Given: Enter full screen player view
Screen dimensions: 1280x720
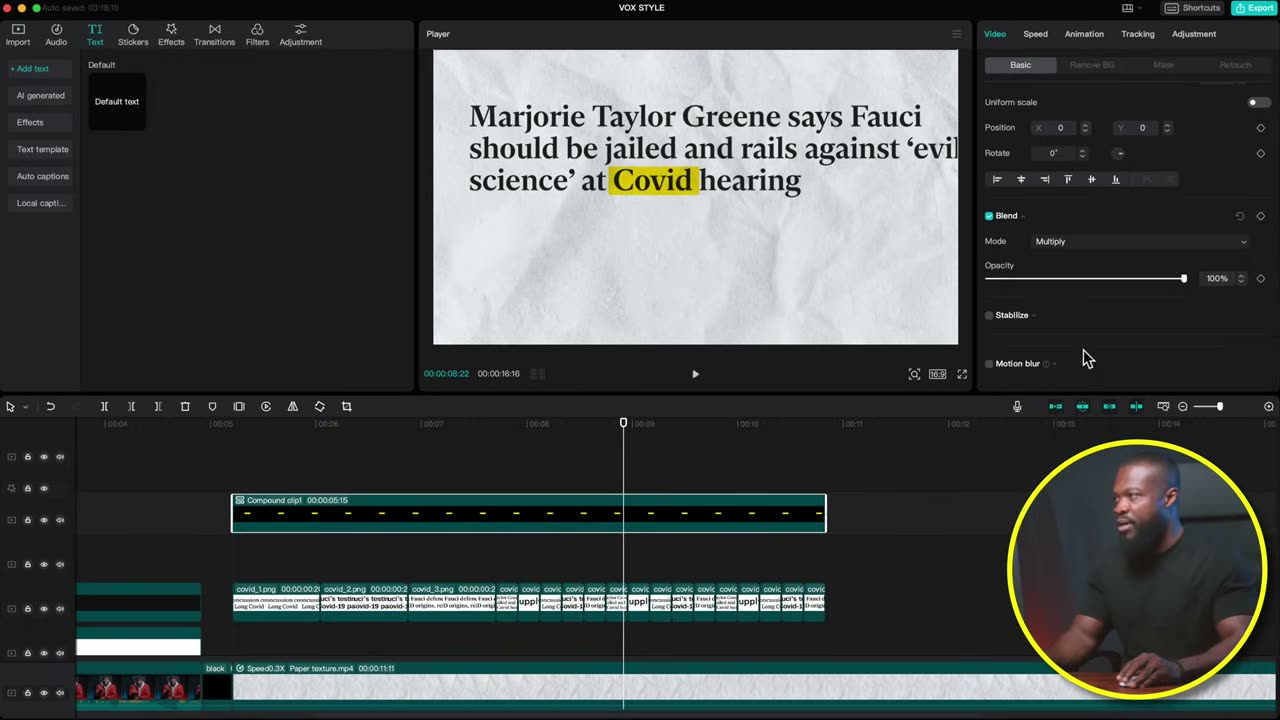Looking at the screenshot, I should [x=962, y=374].
